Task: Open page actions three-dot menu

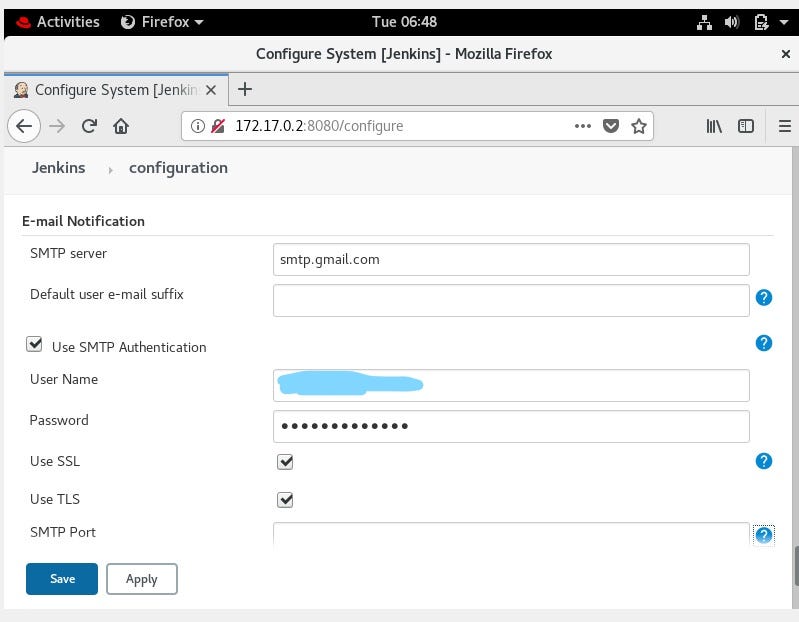Action: pyautogui.click(x=582, y=126)
